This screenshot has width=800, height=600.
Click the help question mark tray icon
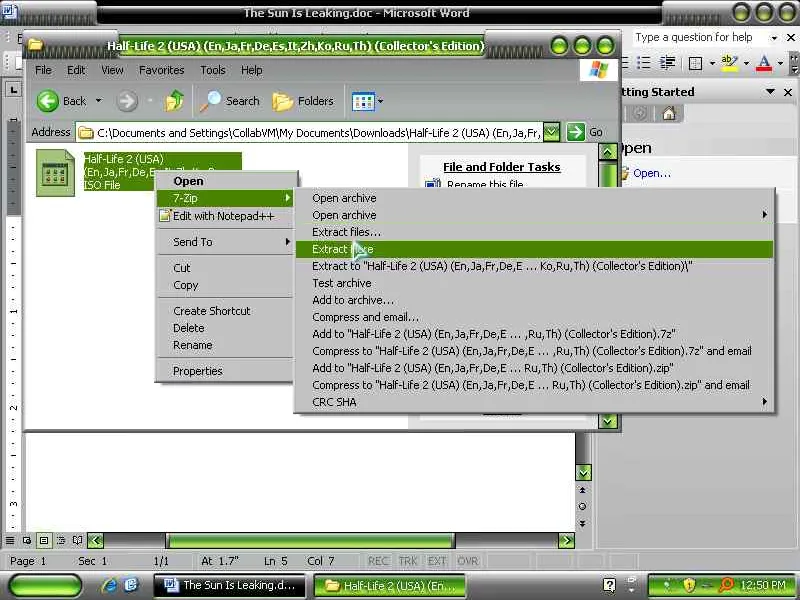click(x=609, y=585)
